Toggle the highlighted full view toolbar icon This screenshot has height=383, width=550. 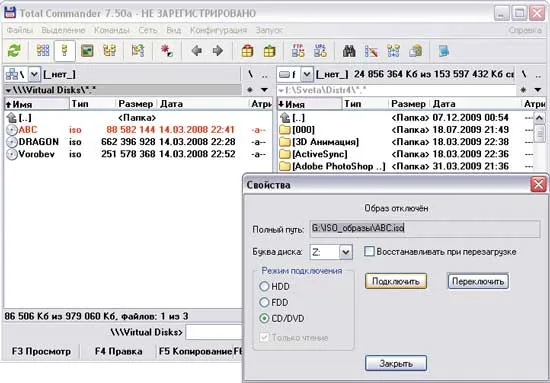(65, 51)
